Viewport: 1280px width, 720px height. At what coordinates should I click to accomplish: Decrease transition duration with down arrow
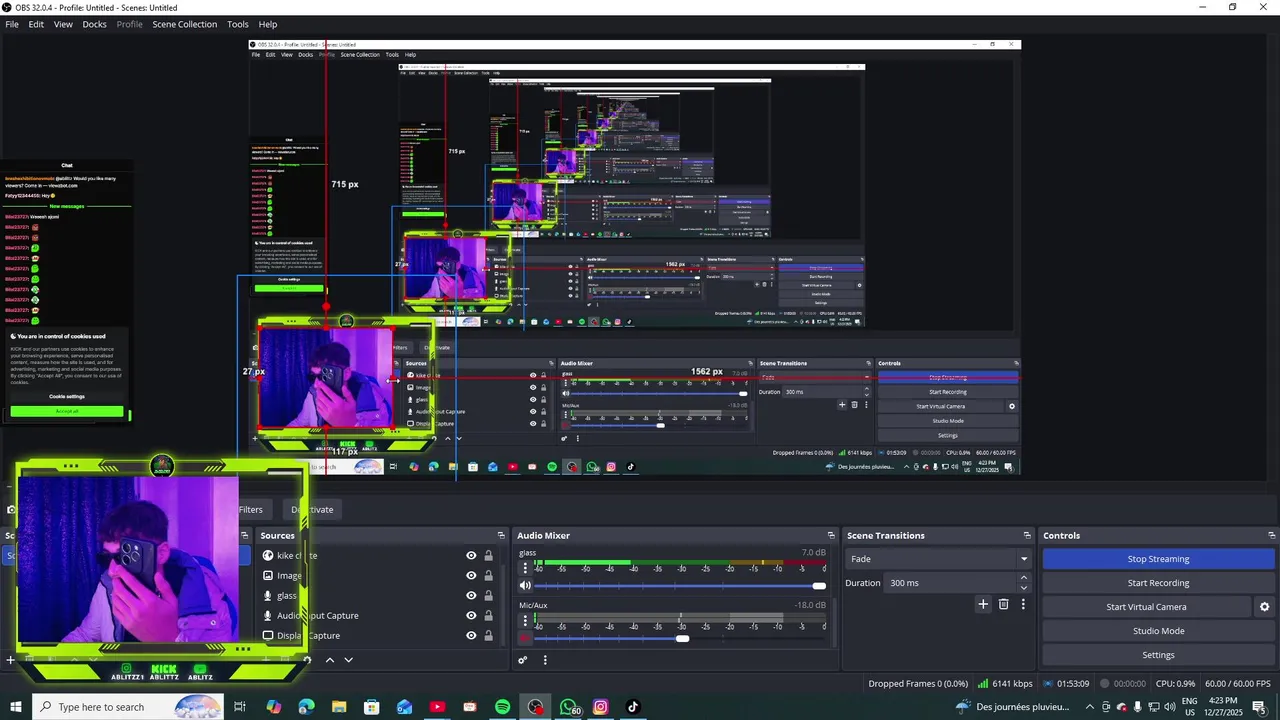tap(1023, 588)
